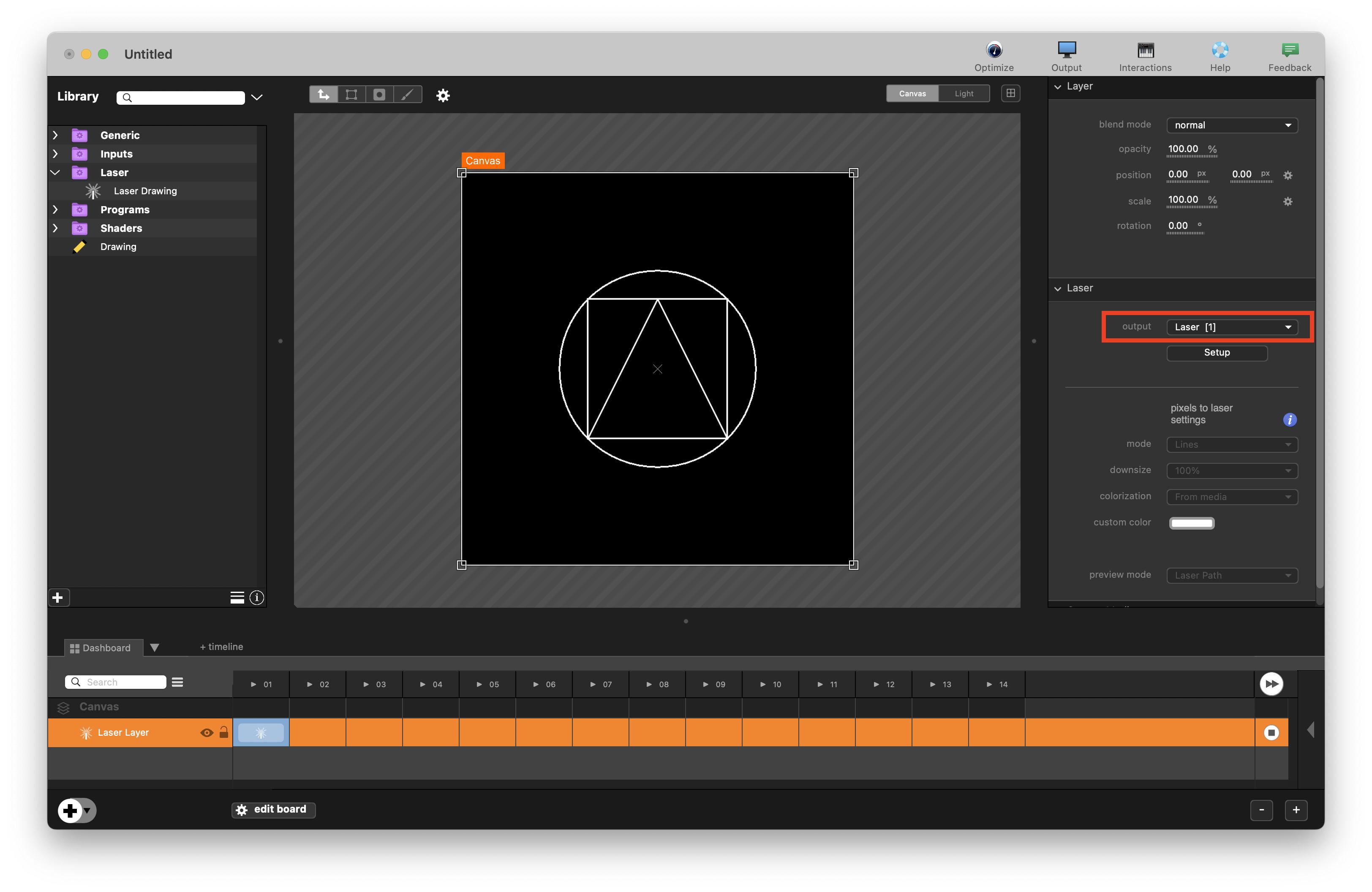
Task: Click the + timeline tab
Action: click(x=221, y=647)
